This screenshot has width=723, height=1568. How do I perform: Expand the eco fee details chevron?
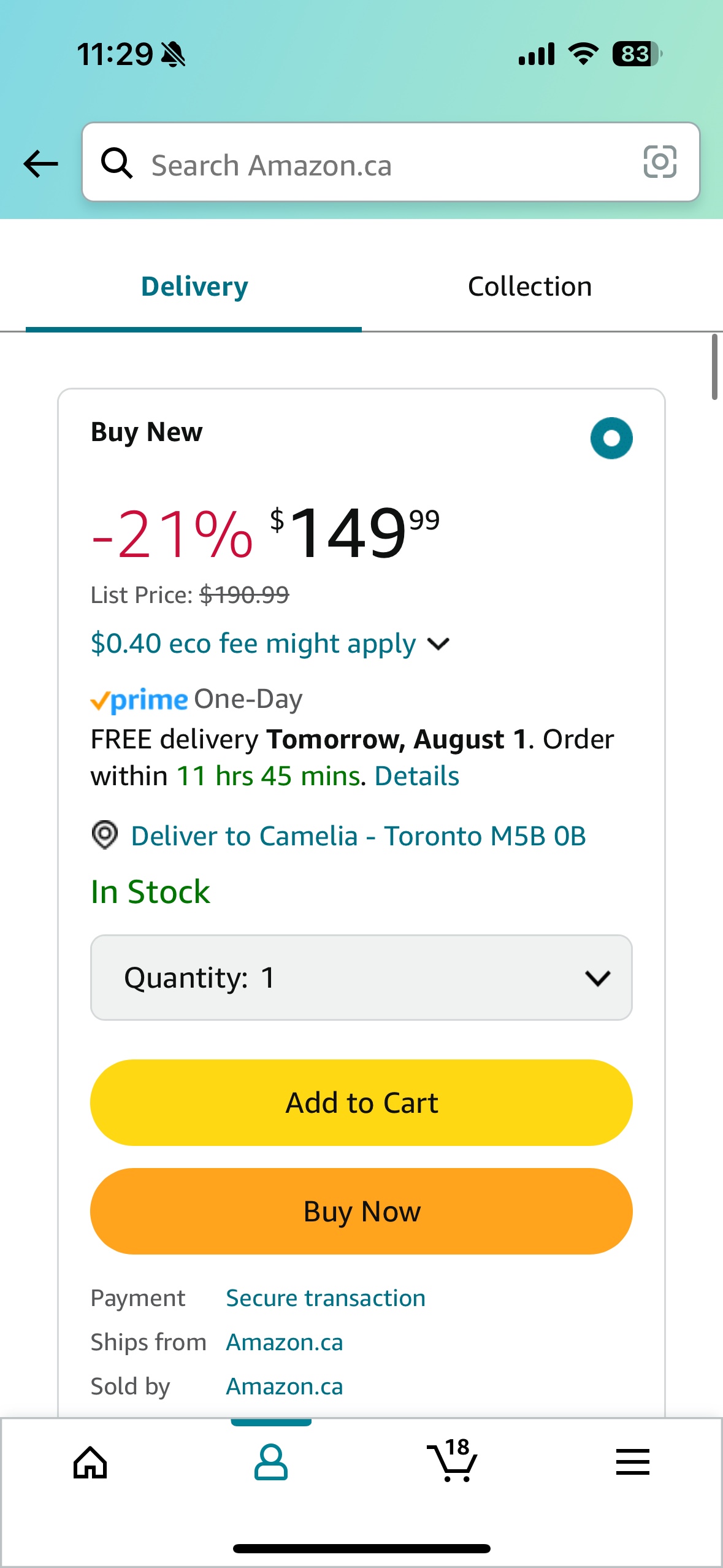coord(438,644)
